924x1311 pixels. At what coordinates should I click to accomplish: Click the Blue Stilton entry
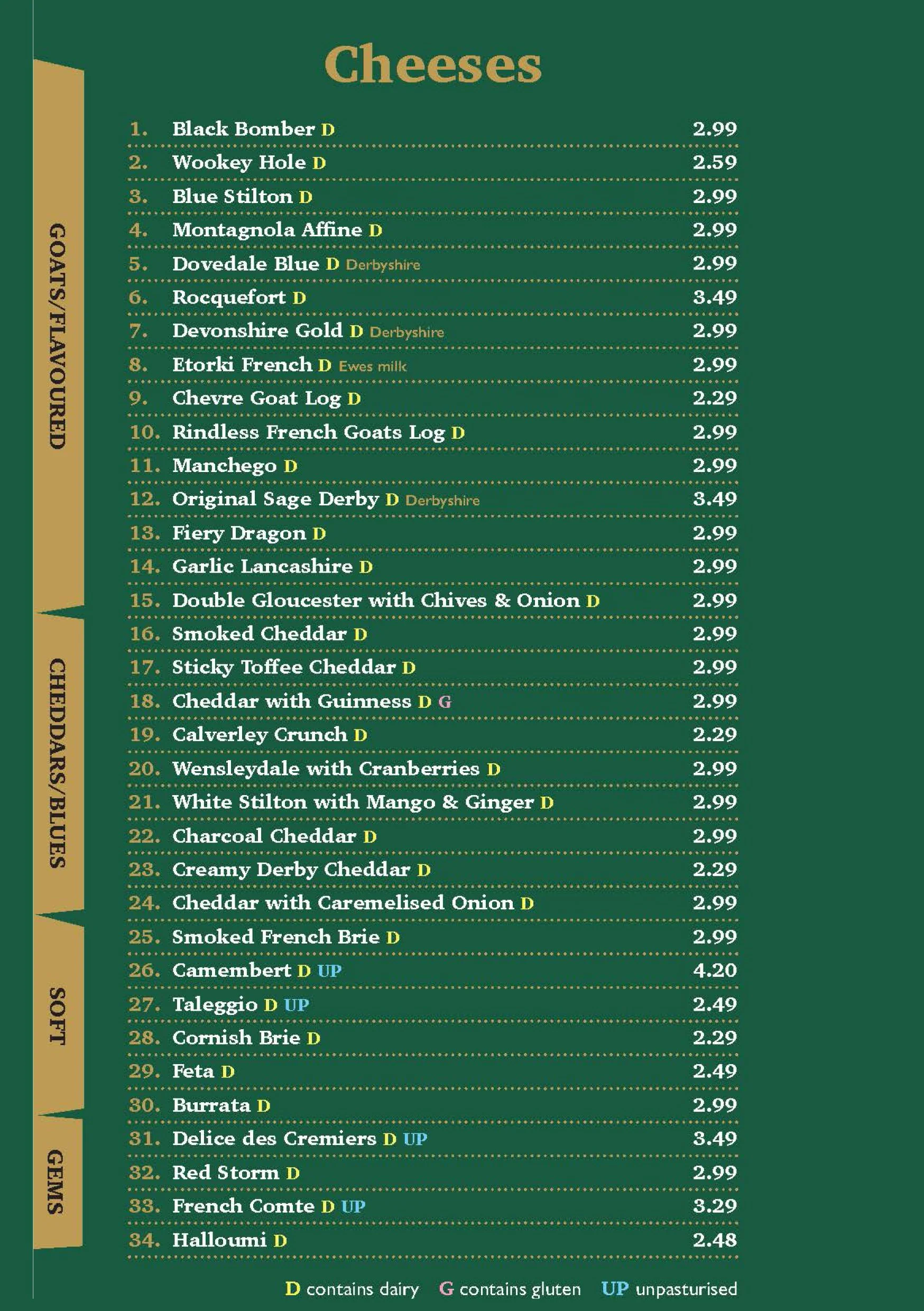pos(432,197)
